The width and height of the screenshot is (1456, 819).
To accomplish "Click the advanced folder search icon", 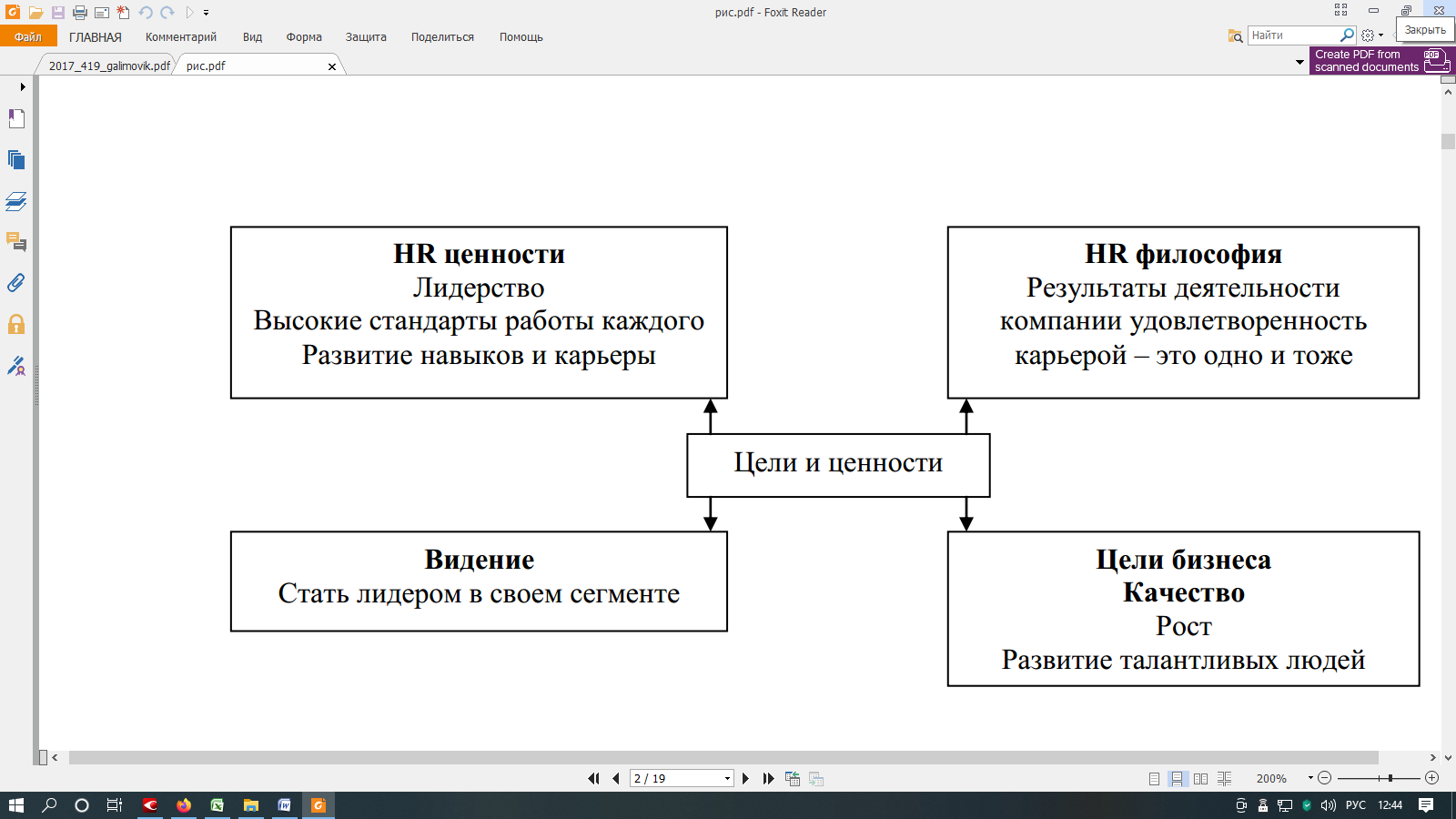I will point(1235,35).
